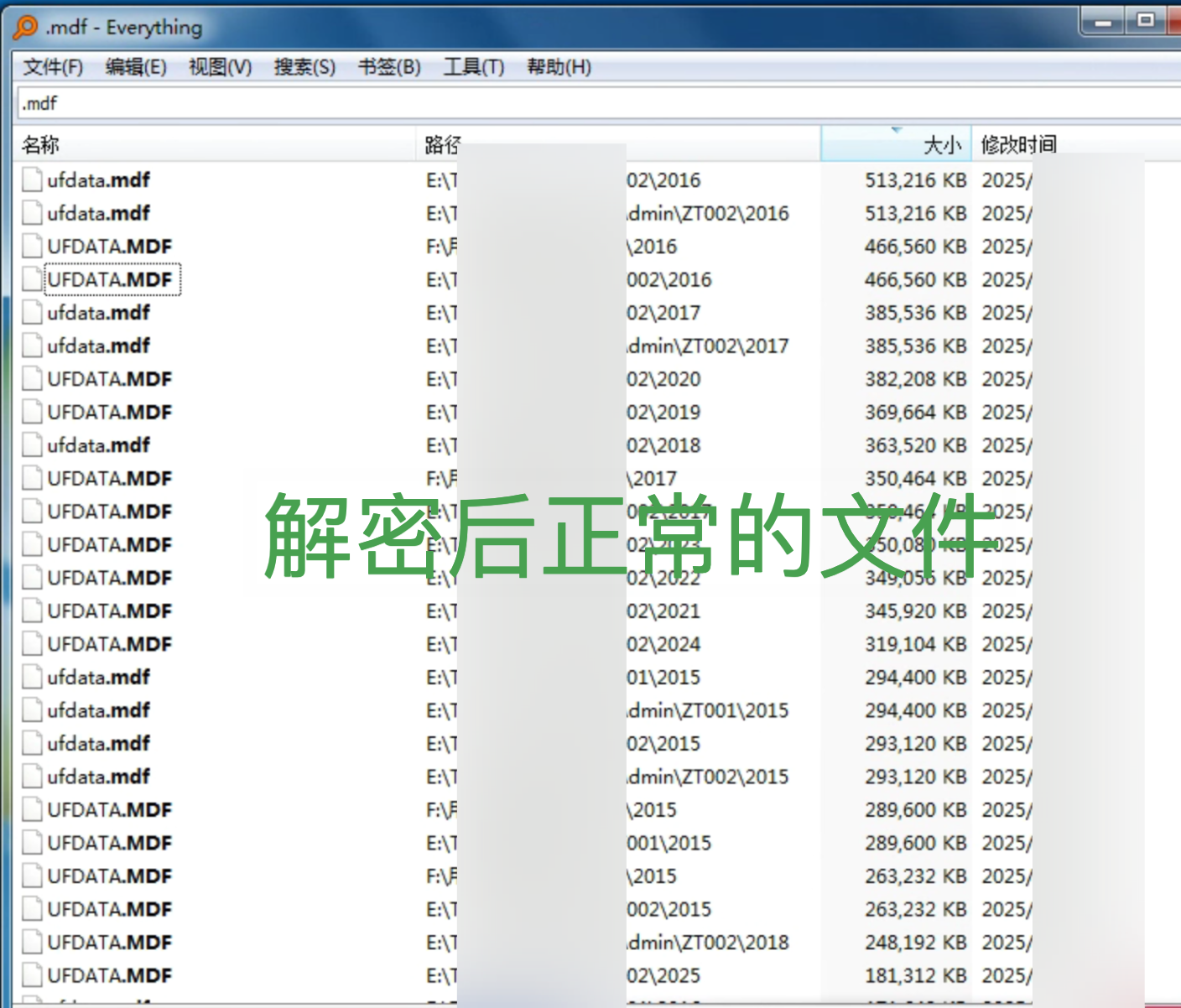Click file icon of the dmin\ZT002\2015 row

33,777
